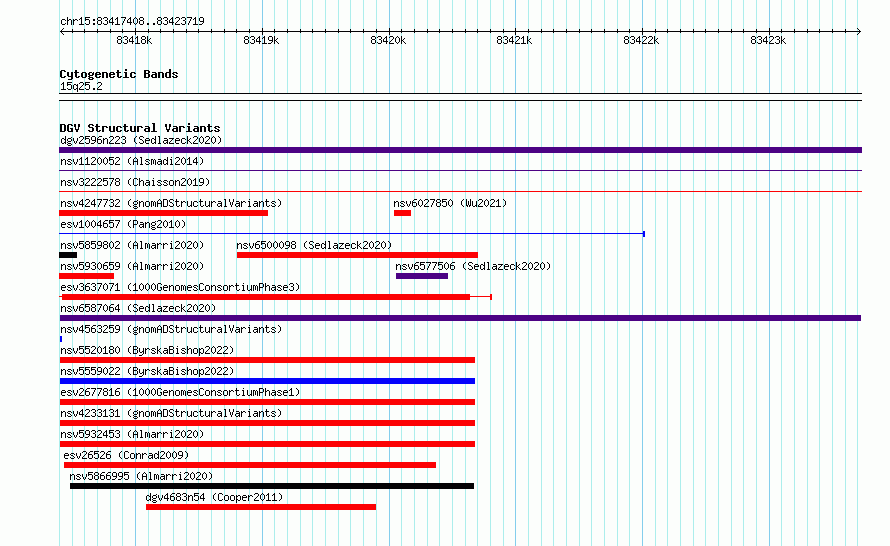The width and height of the screenshot is (890, 546).
Task: Click the 83422k ruler label
Action: (641, 40)
